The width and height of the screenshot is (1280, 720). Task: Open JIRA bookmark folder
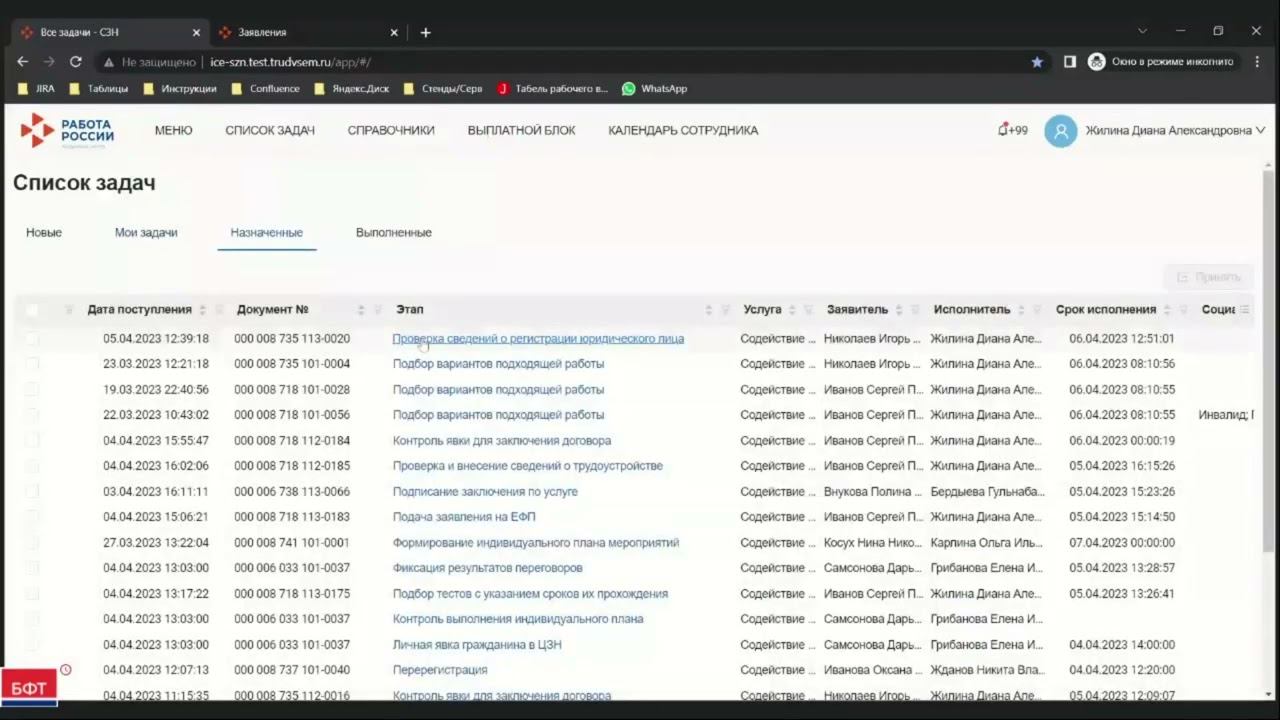[37, 88]
